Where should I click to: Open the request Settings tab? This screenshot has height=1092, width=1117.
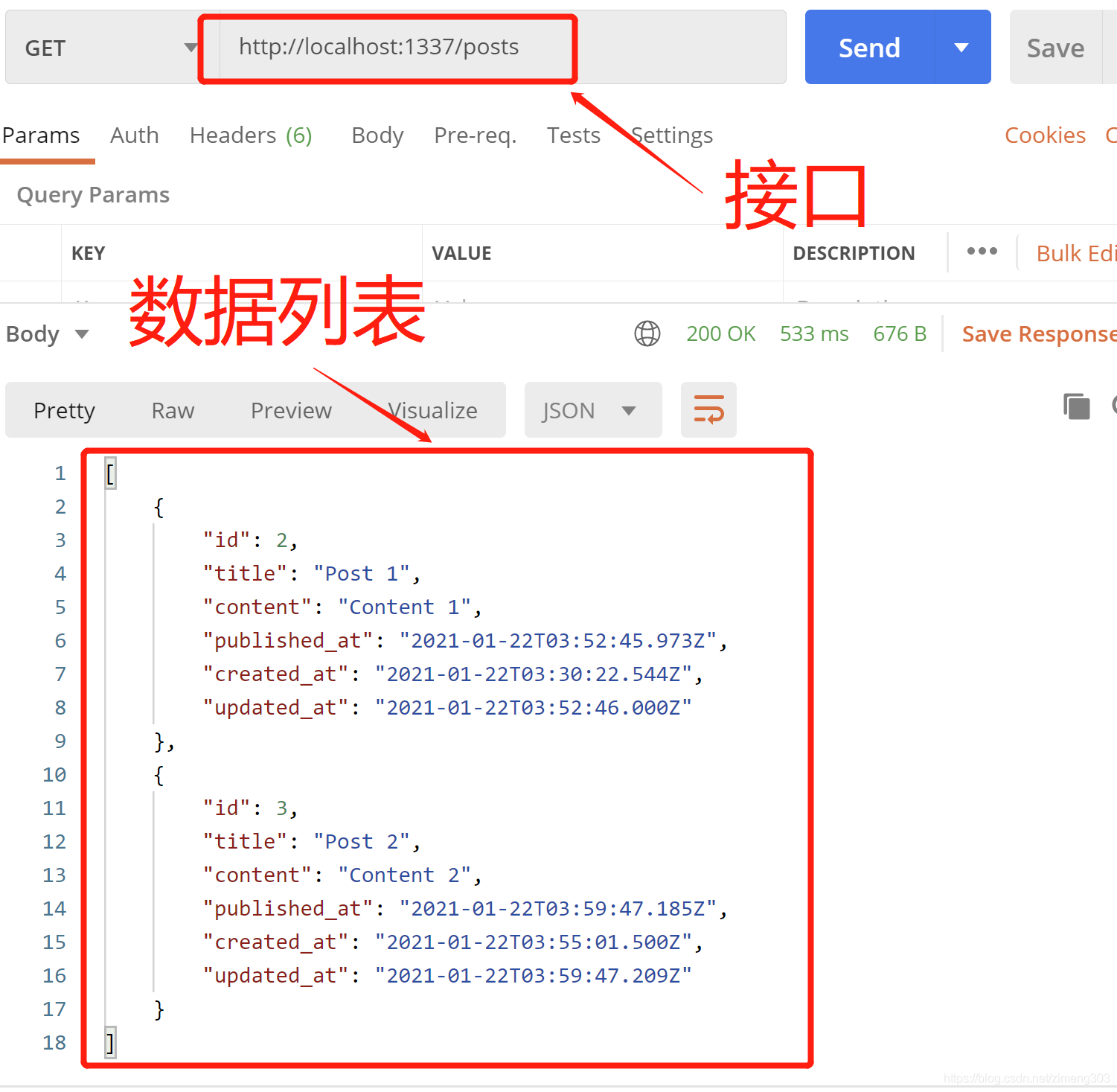pos(670,135)
